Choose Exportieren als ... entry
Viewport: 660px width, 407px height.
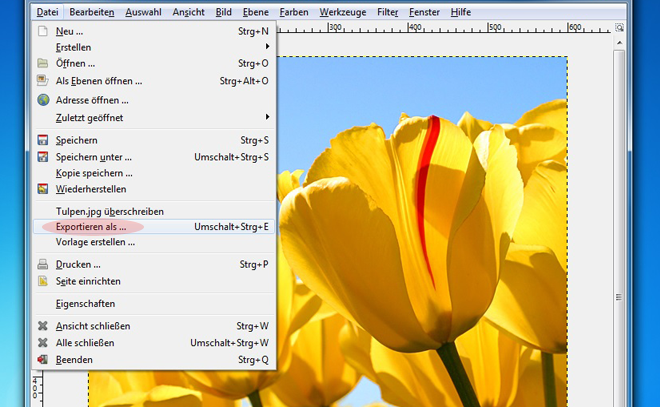point(91,227)
